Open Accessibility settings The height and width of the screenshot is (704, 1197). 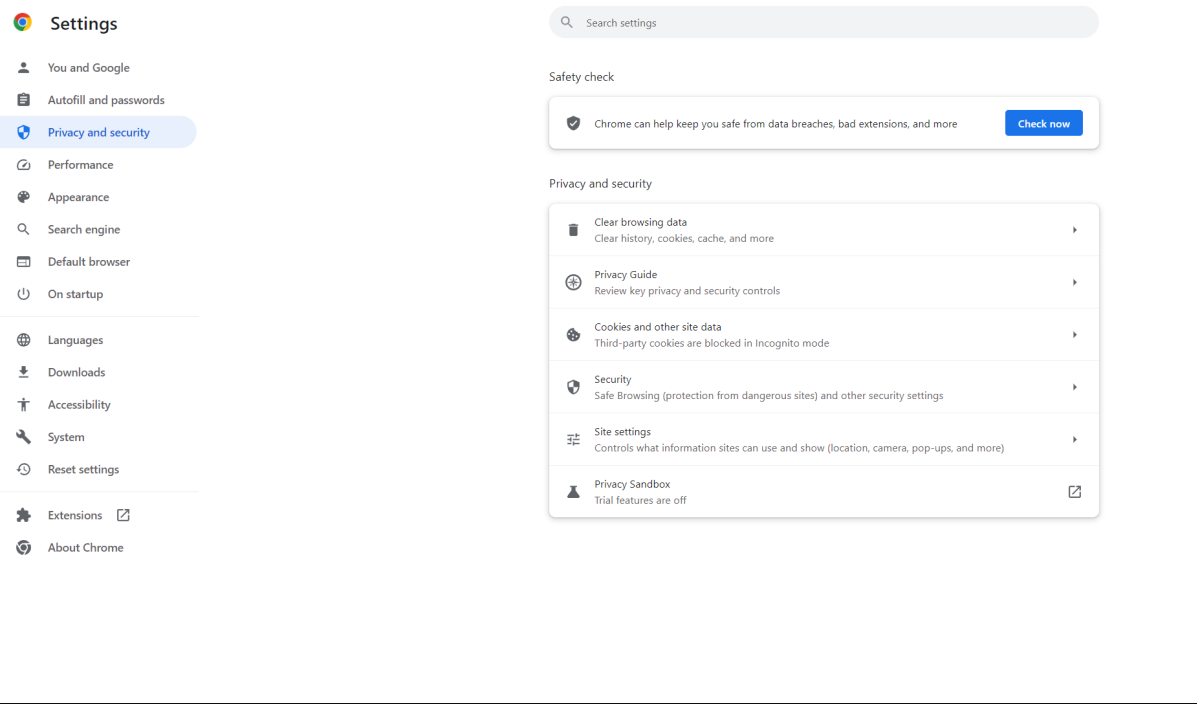pyautogui.click(x=79, y=405)
